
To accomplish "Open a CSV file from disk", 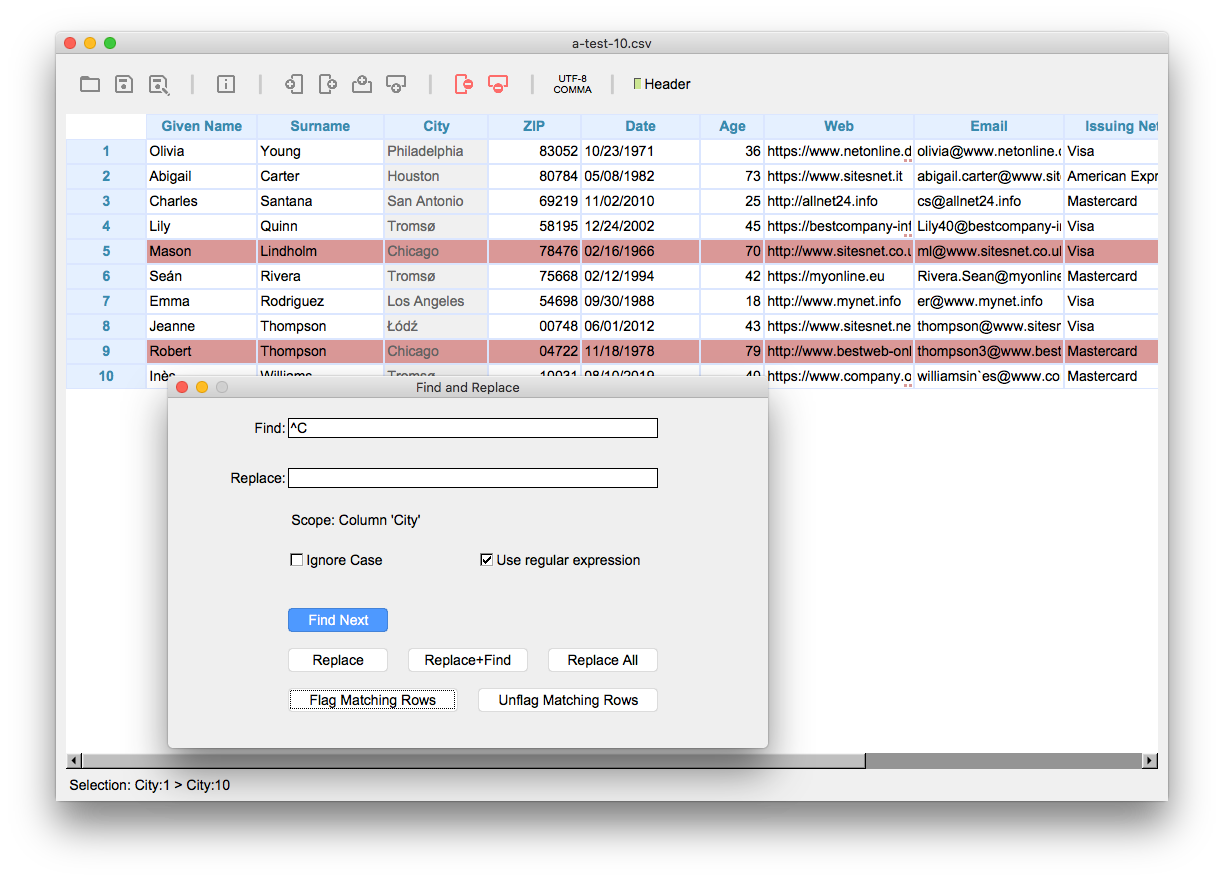I will (x=90, y=84).
